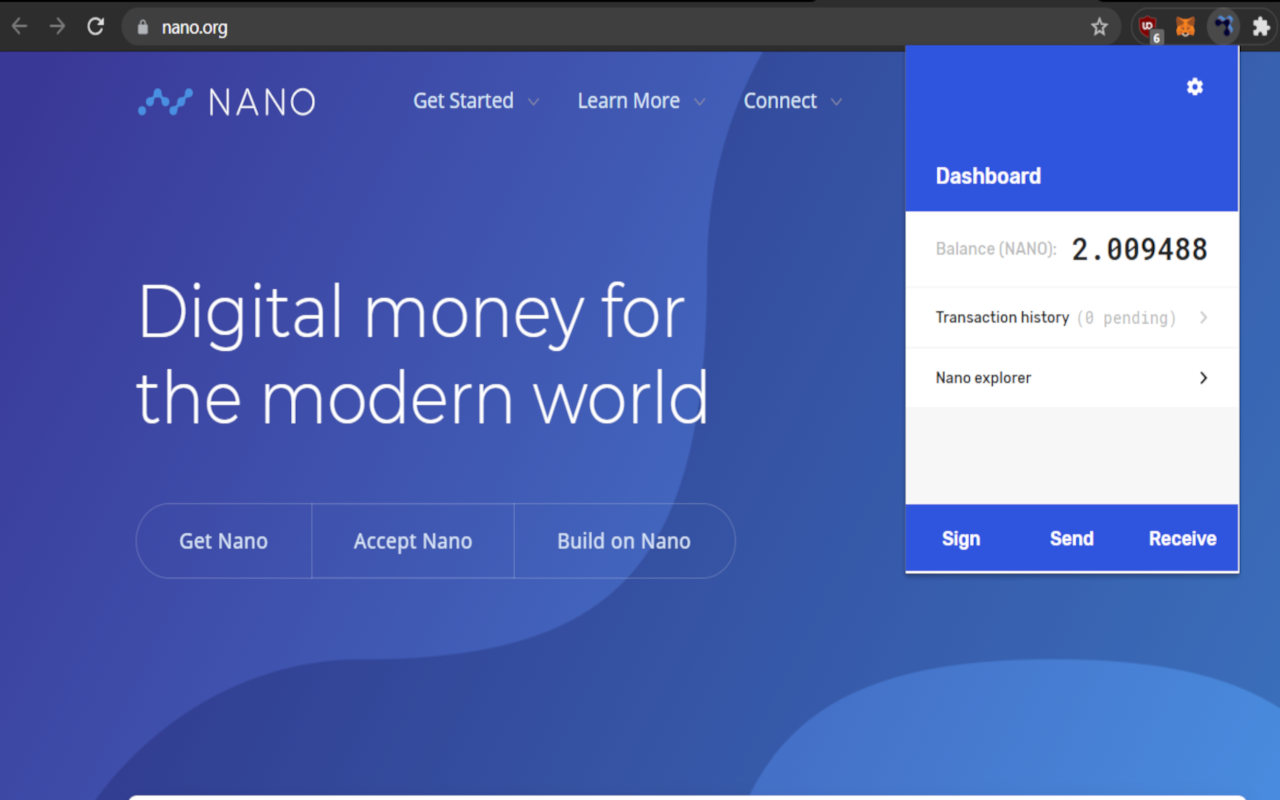This screenshot has width=1280, height=800.
Task: Click the padlock icon in the address bar
Action: tap(141, 27)
